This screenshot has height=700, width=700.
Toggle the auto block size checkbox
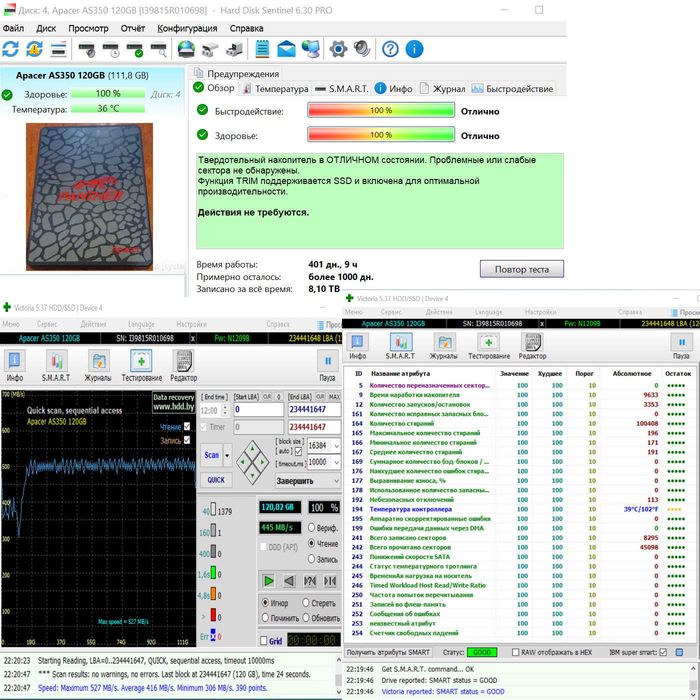click(298, 451)
